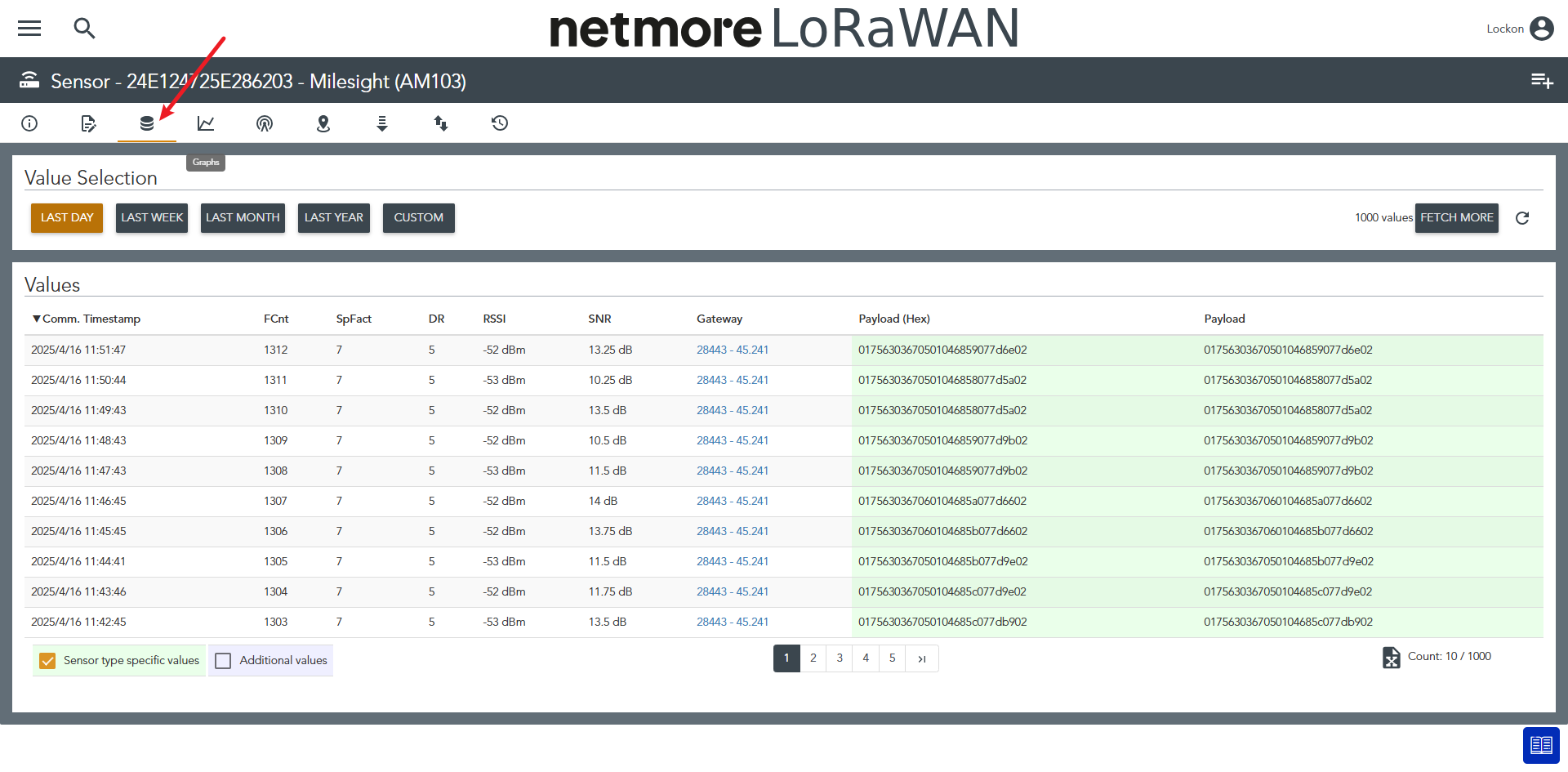Click the DR column header
The image size is (1568, 772).
437,319
